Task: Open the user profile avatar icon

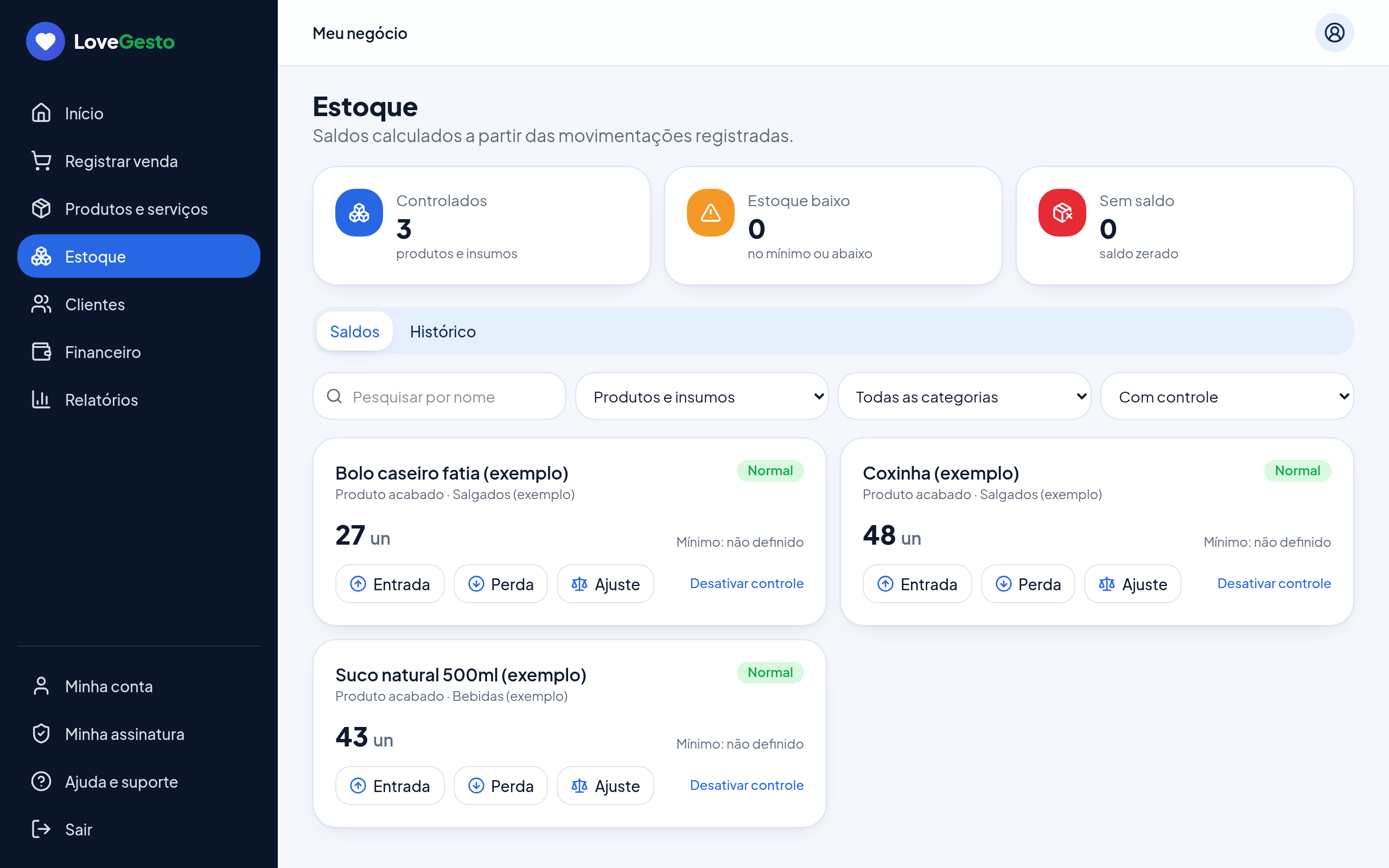Action: tap(1334, 33)
